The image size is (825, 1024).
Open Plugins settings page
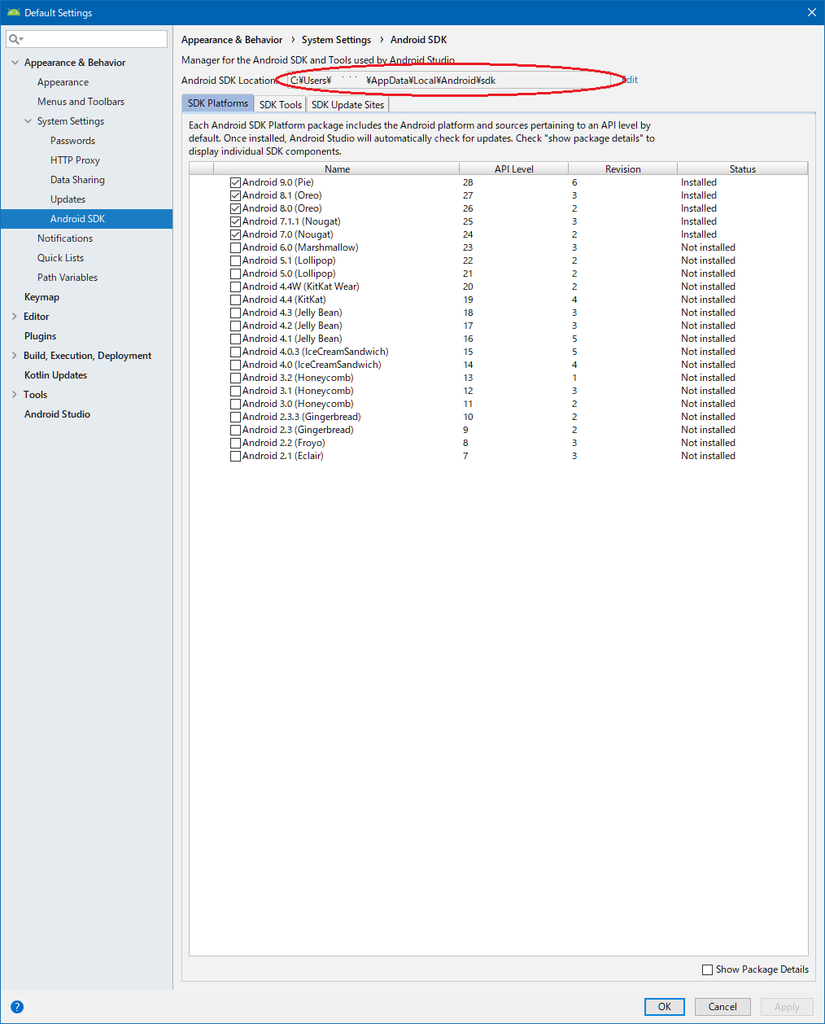(x=40, y=336)
